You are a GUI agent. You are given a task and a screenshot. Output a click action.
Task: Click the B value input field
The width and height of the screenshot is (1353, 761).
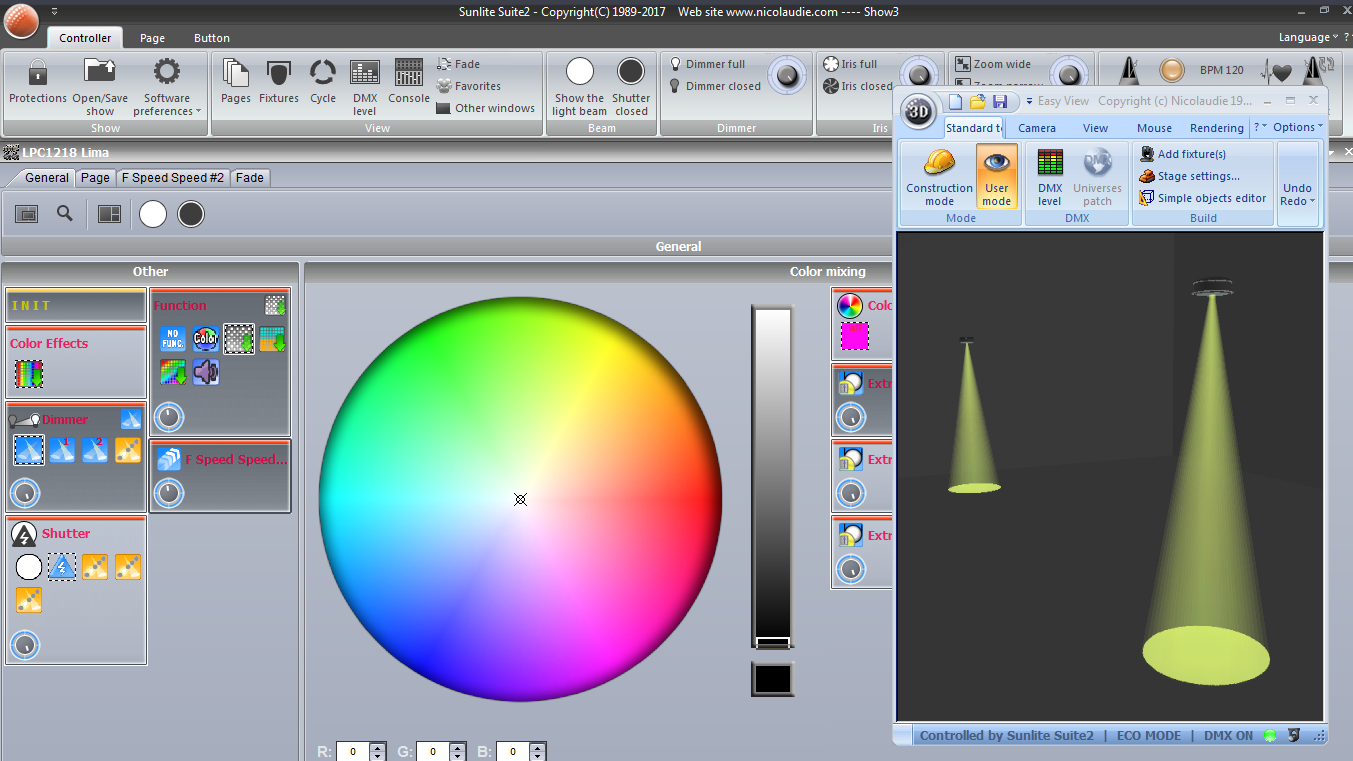click(x=512, y=751)
